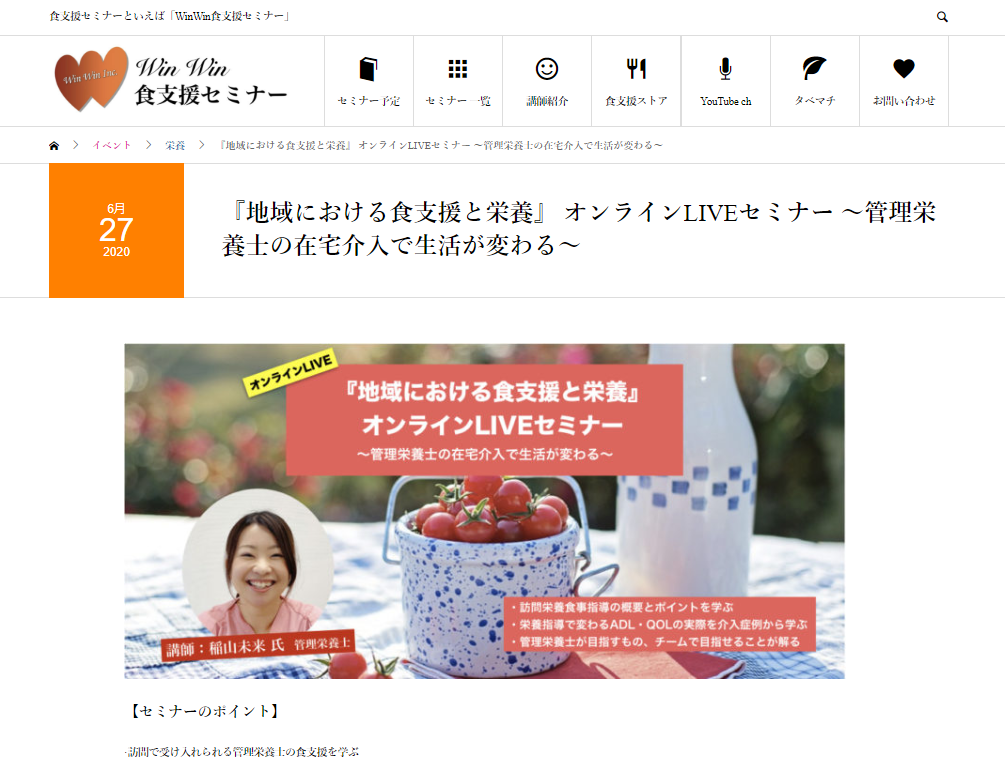Image resolution: width=1005 pixels, height=766 pixels.
Task: Open the イベント breadcrumb link
Action: pos(112,146)
